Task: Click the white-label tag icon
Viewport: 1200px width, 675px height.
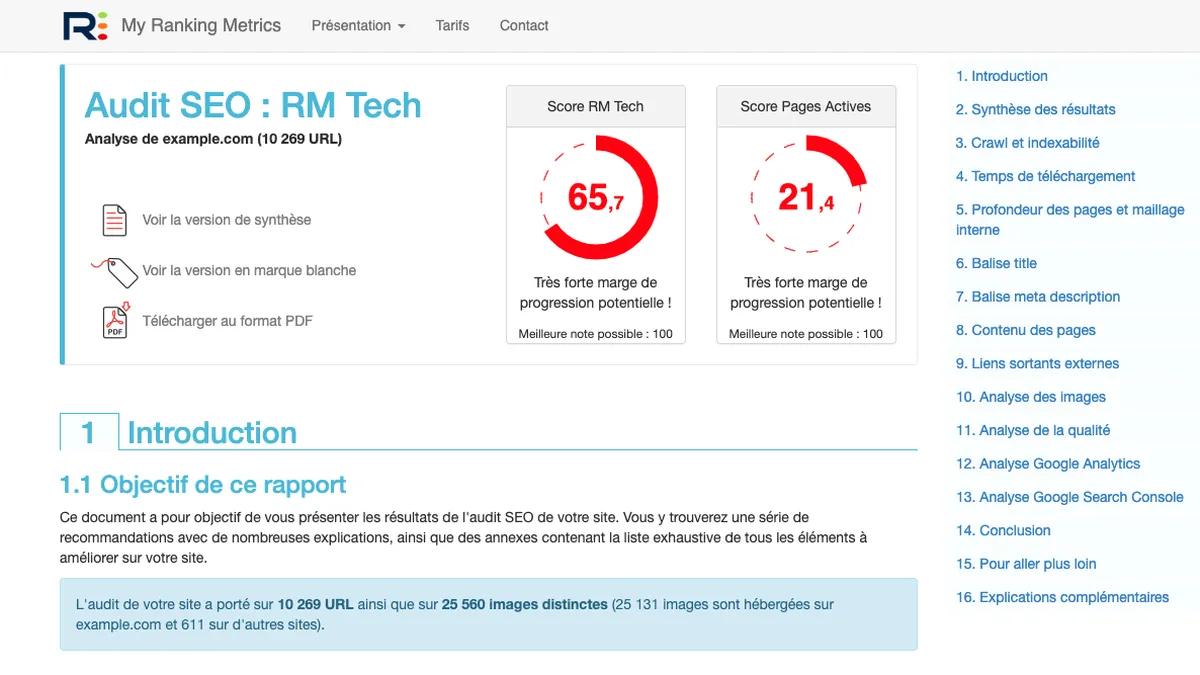Action: [115, 271]
